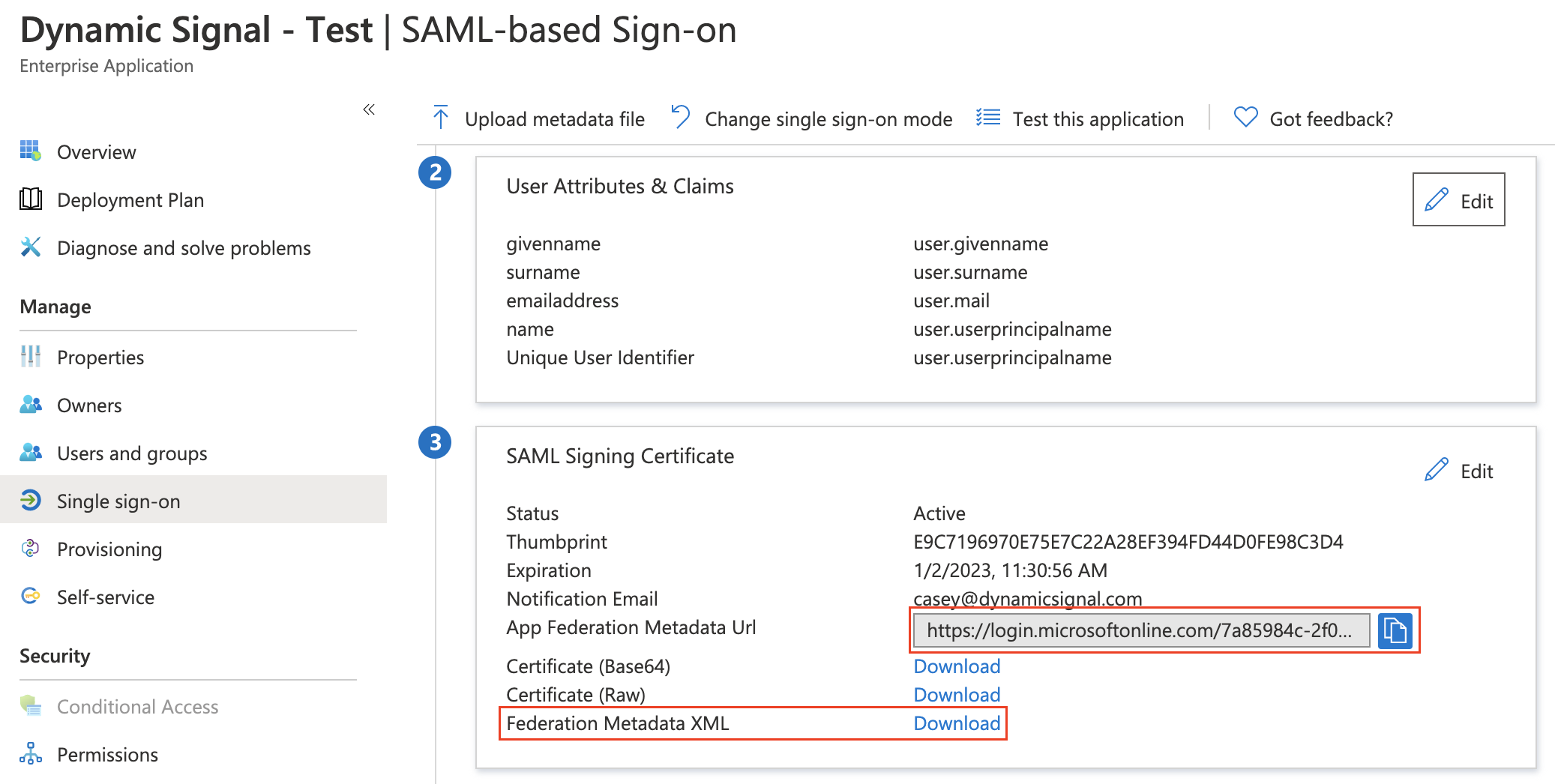This screenshot has width=1555, height=784.
Task: Click the Test this application list icon
Action: tap(988, 118)
